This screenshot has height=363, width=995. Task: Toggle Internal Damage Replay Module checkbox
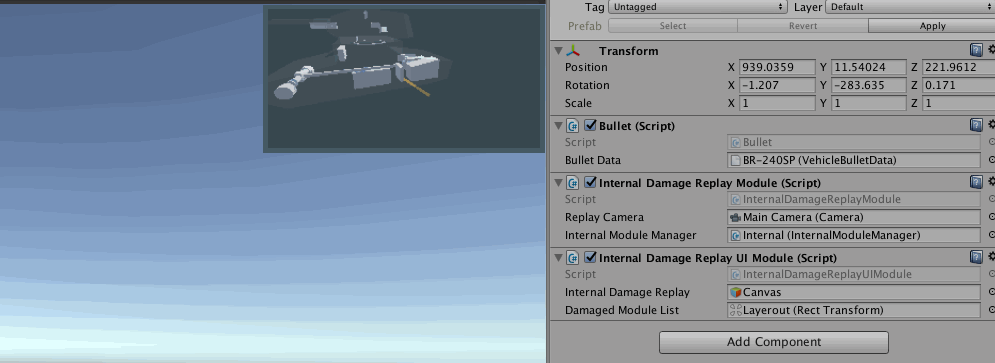590,183
